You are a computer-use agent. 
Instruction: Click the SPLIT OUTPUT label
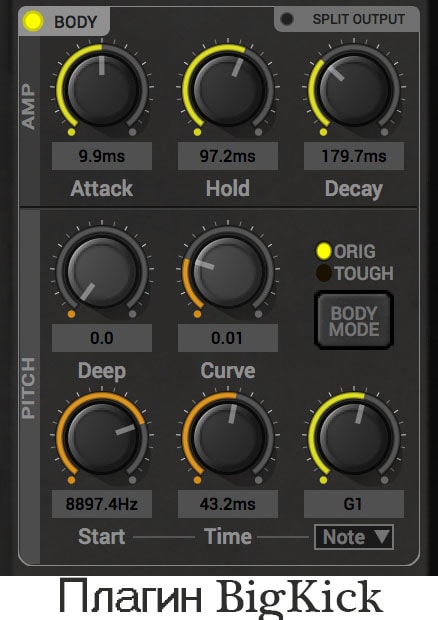pos(359,19)
